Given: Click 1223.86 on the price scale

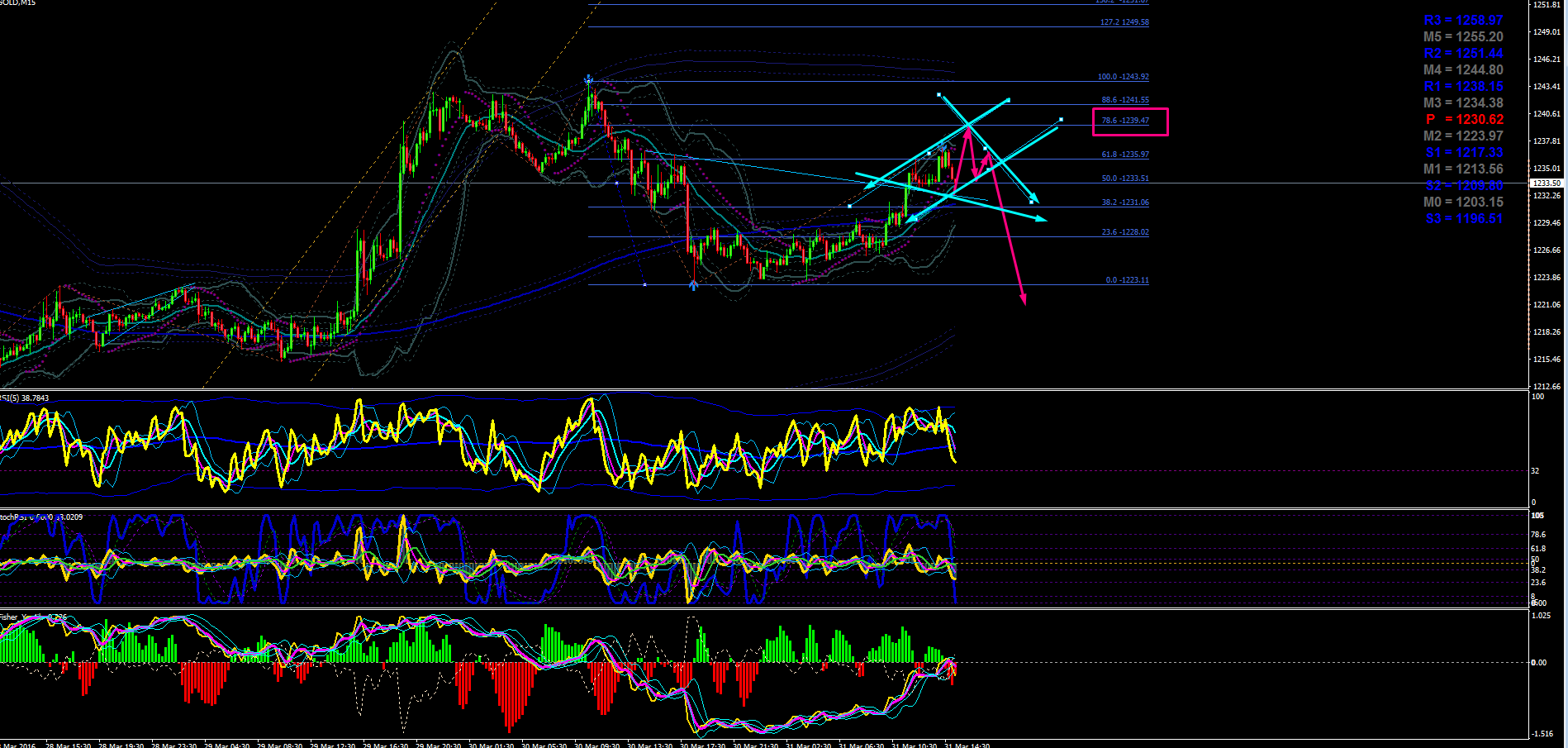Looking at the screenshot, I should click(x=1547, y=278).
